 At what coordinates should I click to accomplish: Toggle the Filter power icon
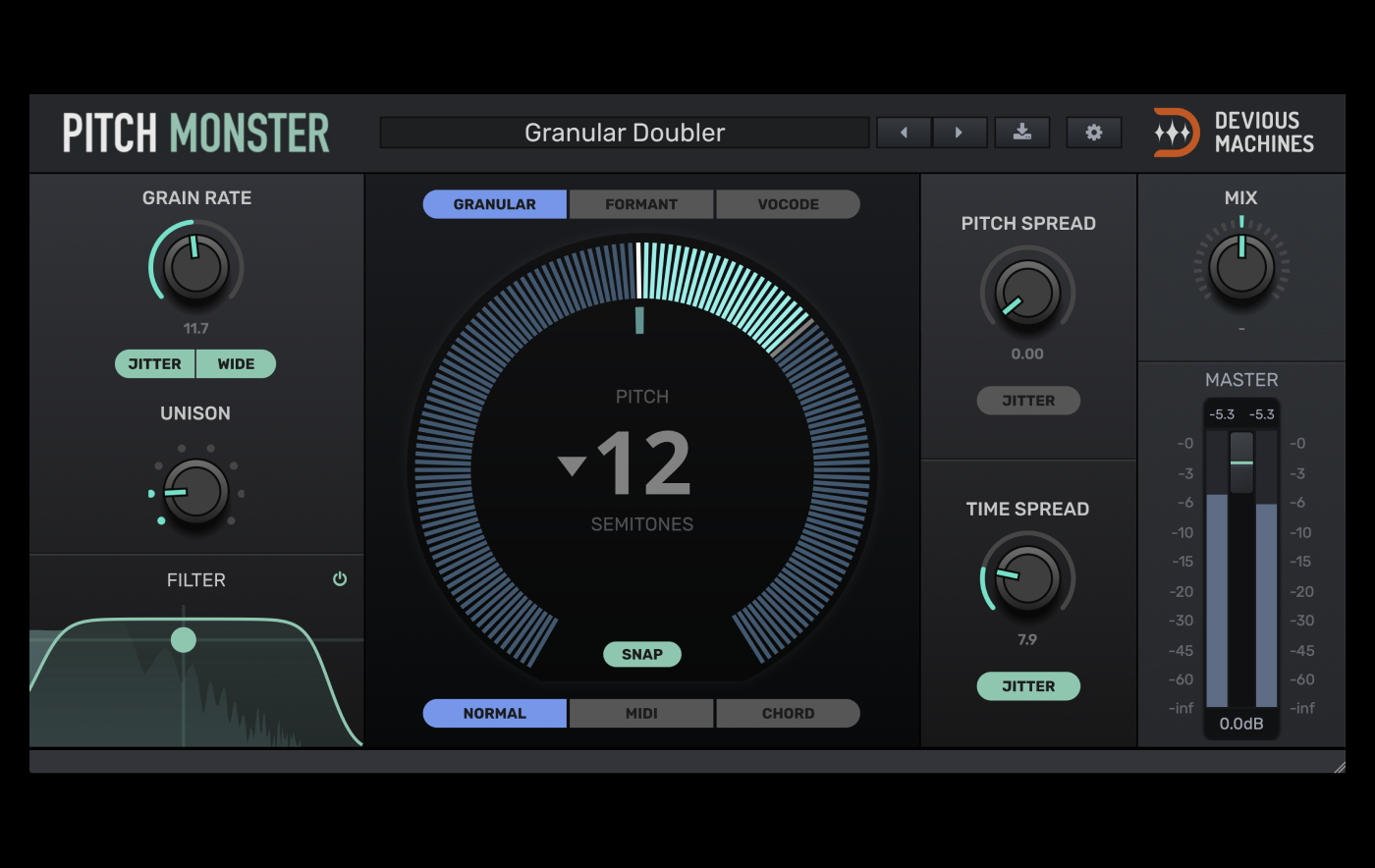pos(340,579)
